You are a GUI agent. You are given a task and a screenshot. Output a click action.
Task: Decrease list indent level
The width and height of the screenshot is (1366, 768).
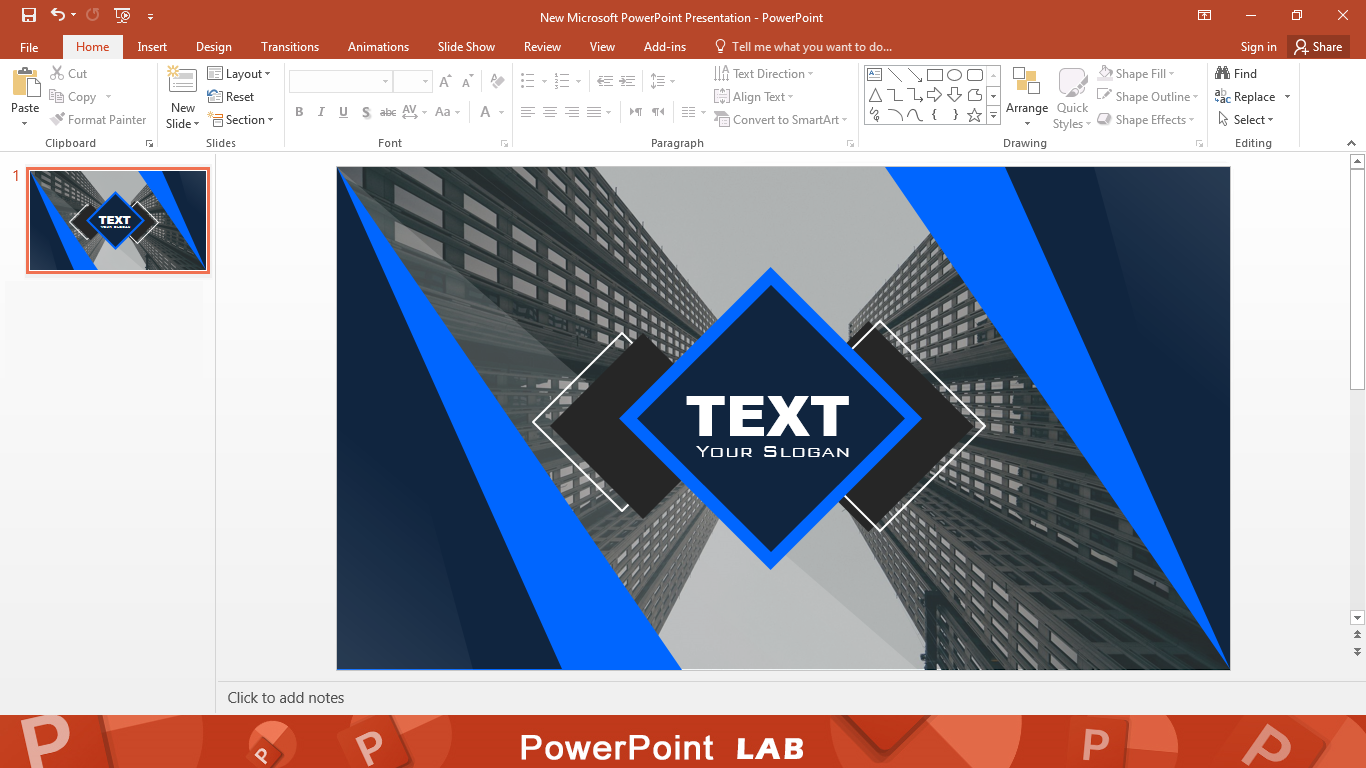click(605, 81)
